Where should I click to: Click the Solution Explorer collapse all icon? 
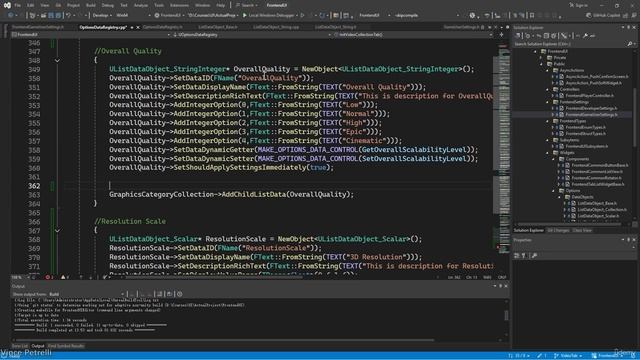pos(546,36)
